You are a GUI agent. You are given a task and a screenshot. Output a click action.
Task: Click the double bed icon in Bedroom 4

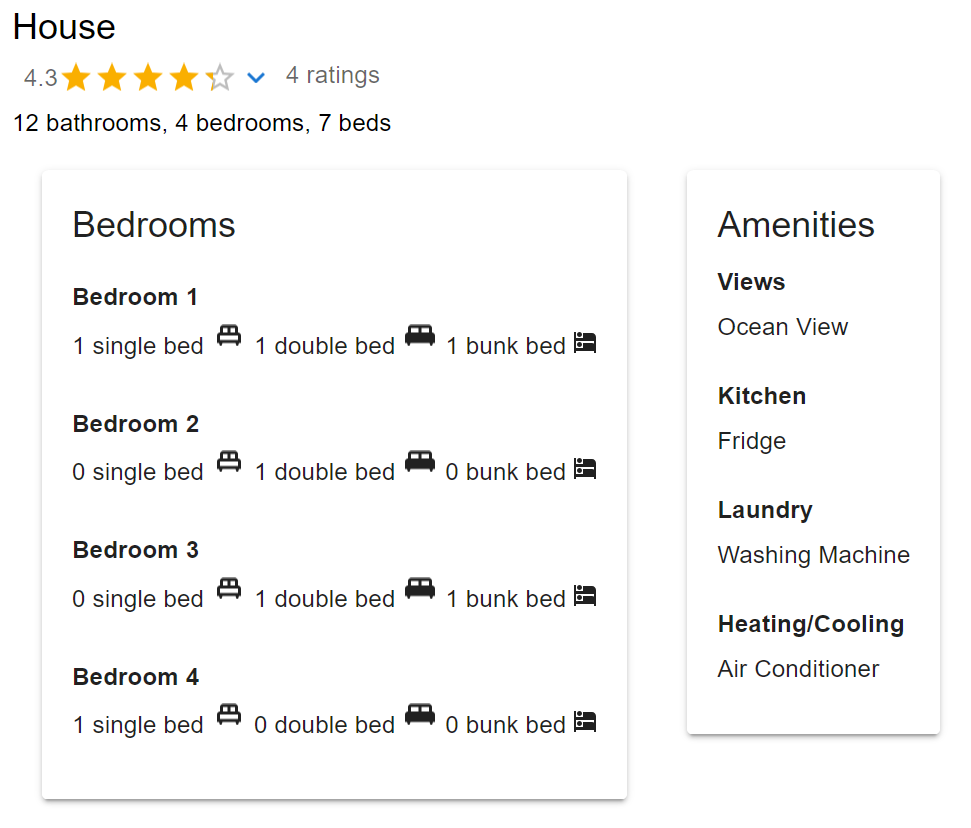420,714
